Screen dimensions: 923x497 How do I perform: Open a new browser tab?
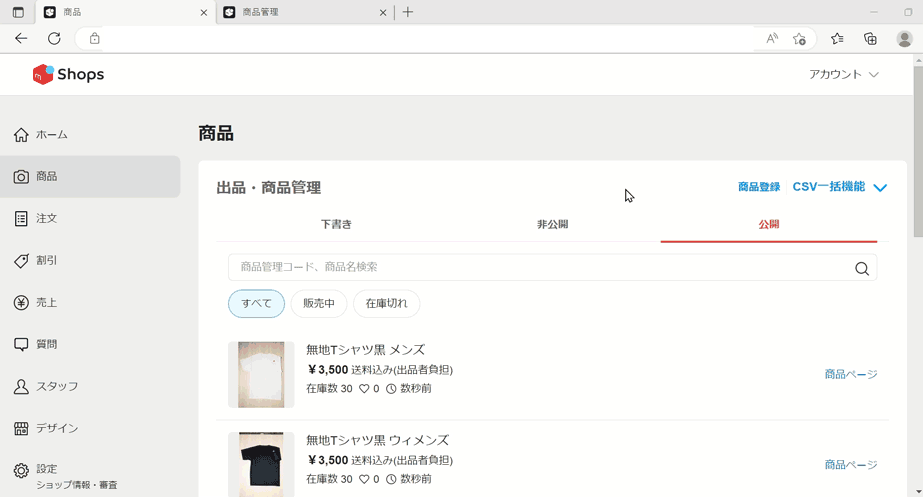408,12
